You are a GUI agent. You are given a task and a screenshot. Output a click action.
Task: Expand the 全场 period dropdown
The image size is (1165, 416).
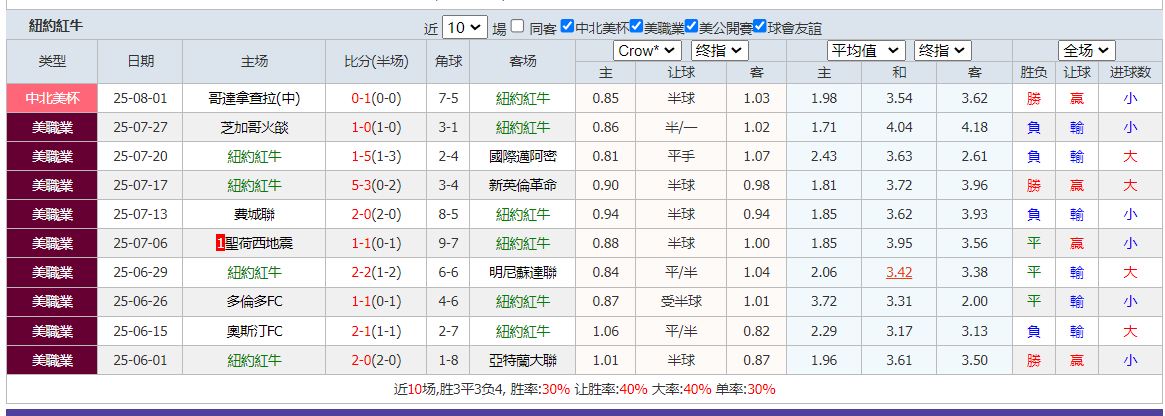click(x=1086, y=50)
